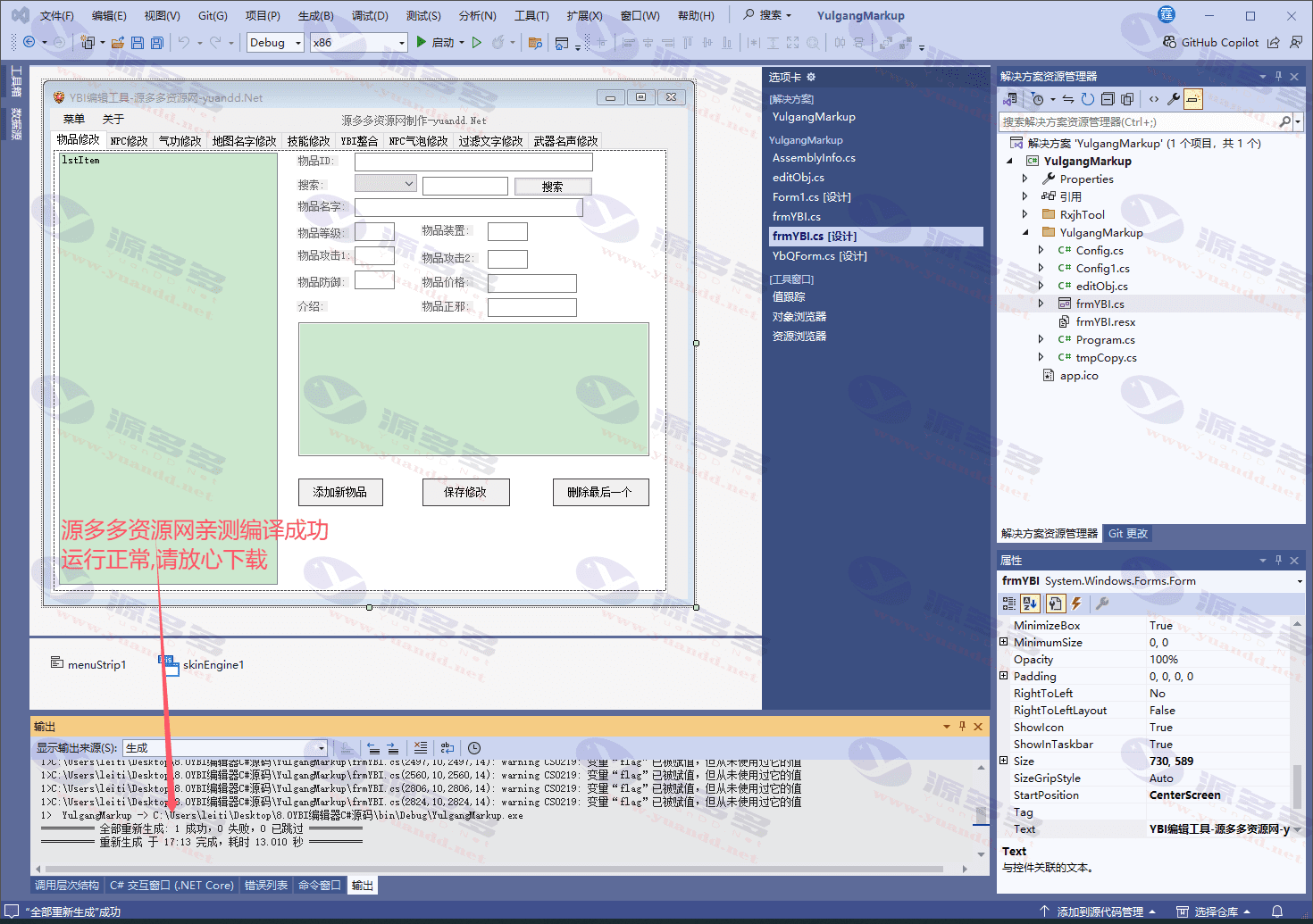
Task: Click the notification bell in status bar
Action: pyautogui.click(x=1277, y=912)
